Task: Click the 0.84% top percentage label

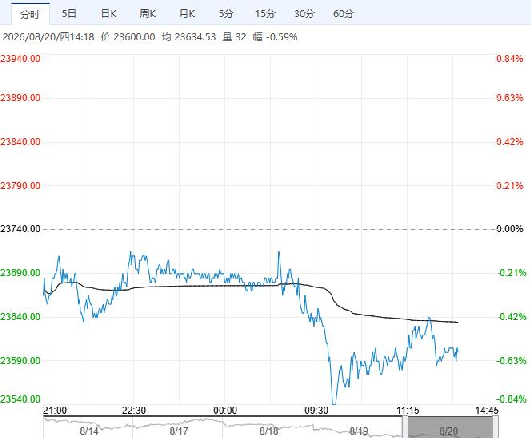Action: point(510,58)
